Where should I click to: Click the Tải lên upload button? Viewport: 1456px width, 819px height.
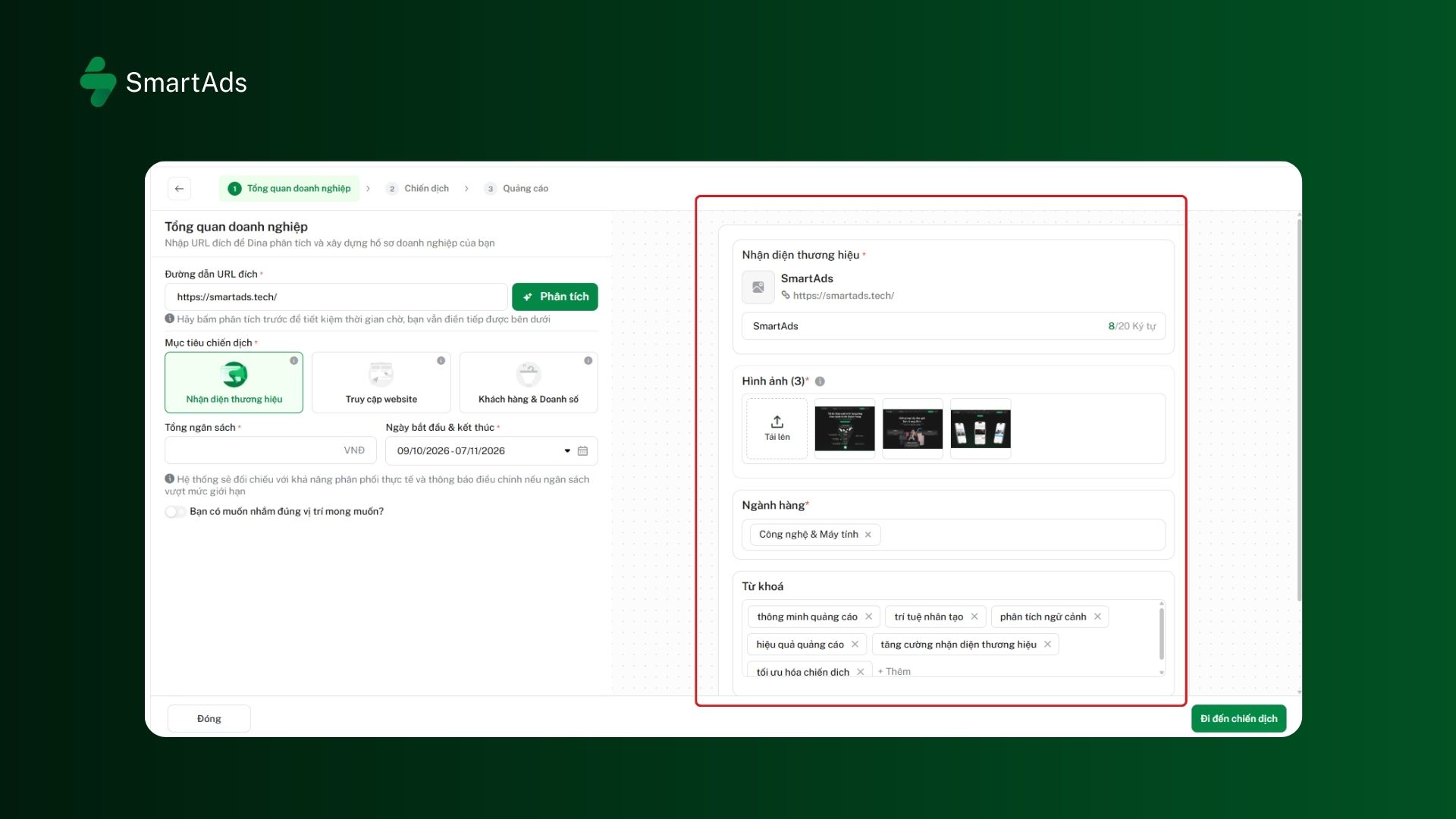coord(777,428)
